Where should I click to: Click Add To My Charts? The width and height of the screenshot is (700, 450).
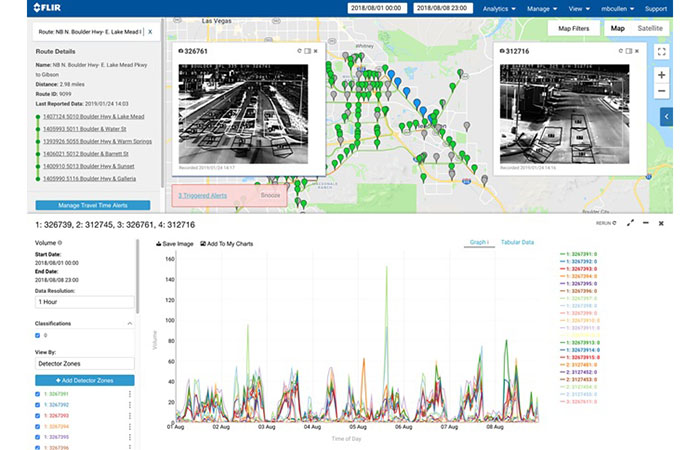227,244
